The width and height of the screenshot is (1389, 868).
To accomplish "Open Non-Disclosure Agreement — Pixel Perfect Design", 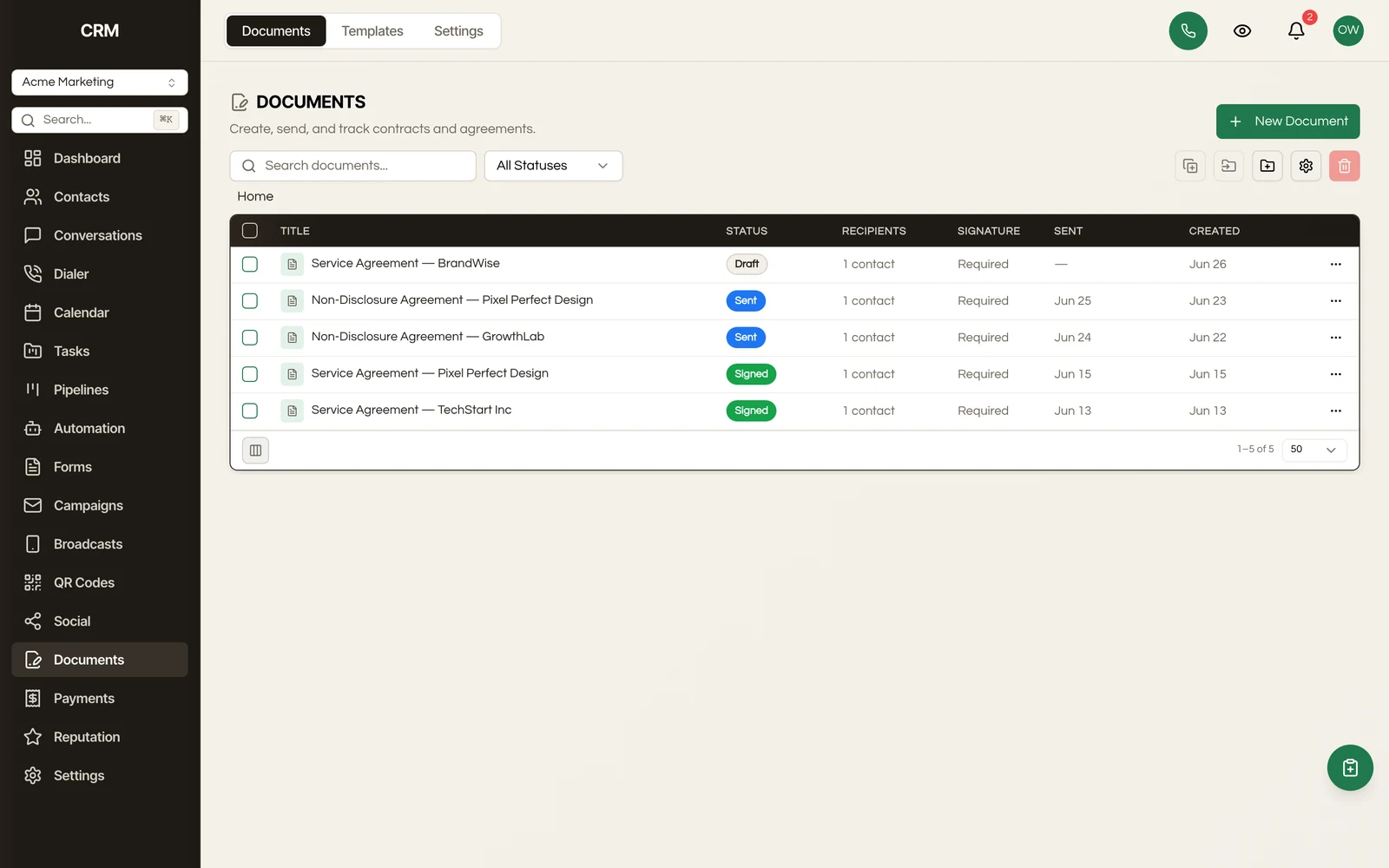I will pos(452,299).
